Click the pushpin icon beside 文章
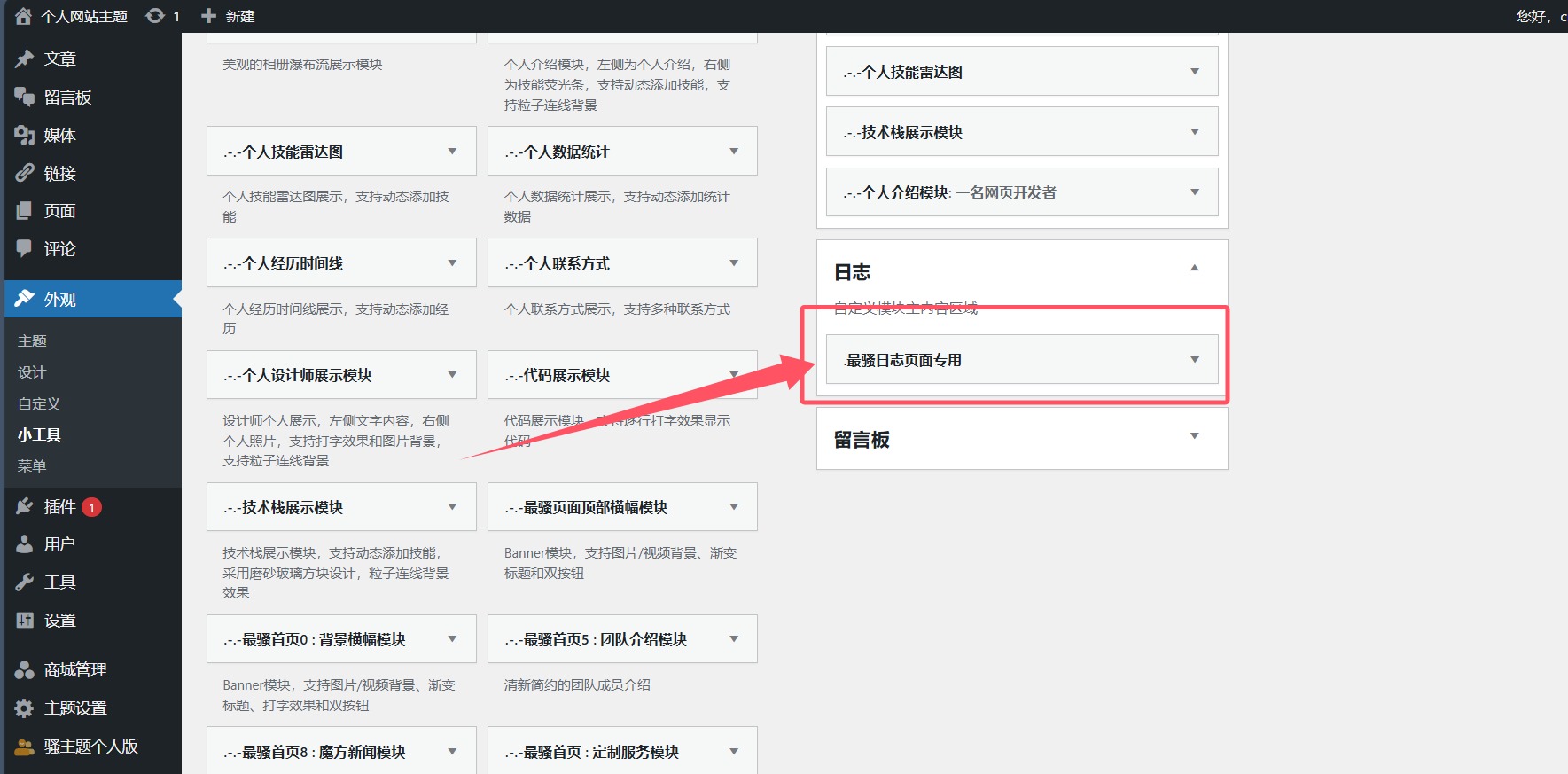Viewport: 1568px width, 774px height. point(25,59)
